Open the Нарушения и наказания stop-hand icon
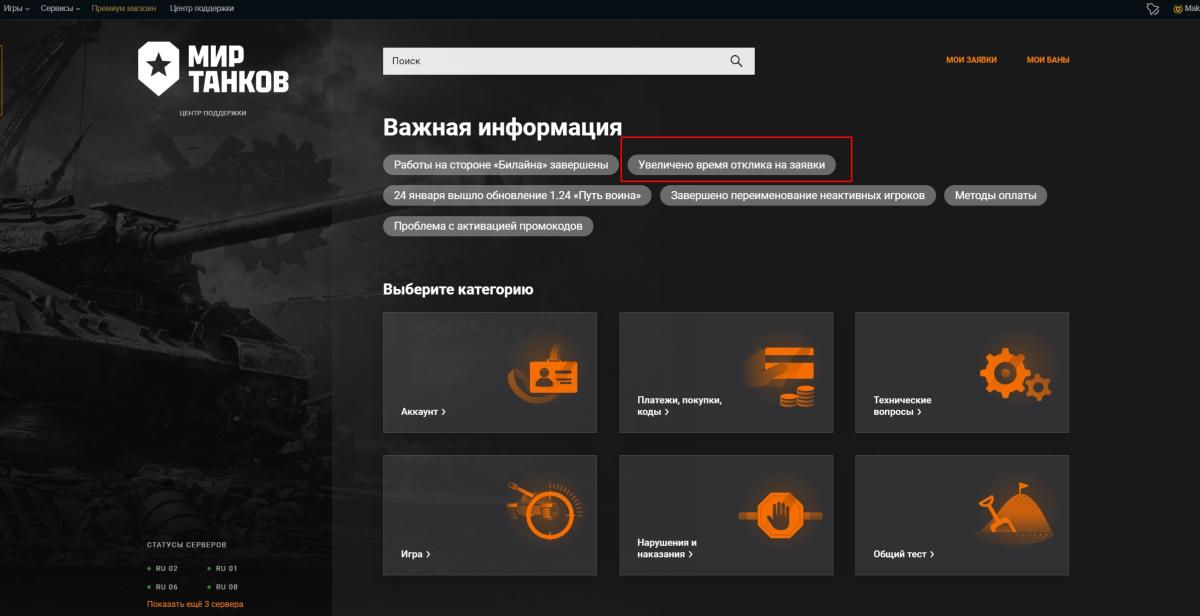 point(778,515)
